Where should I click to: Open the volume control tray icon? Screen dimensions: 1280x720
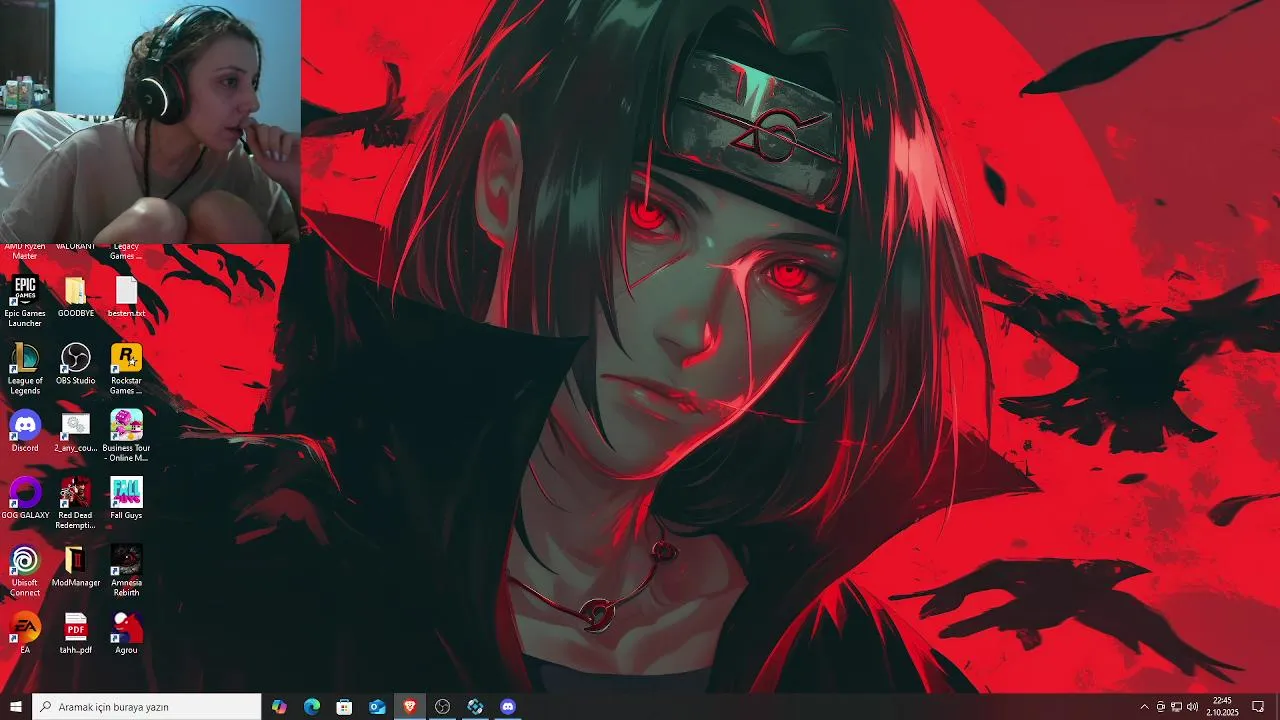coord(1192,707)
